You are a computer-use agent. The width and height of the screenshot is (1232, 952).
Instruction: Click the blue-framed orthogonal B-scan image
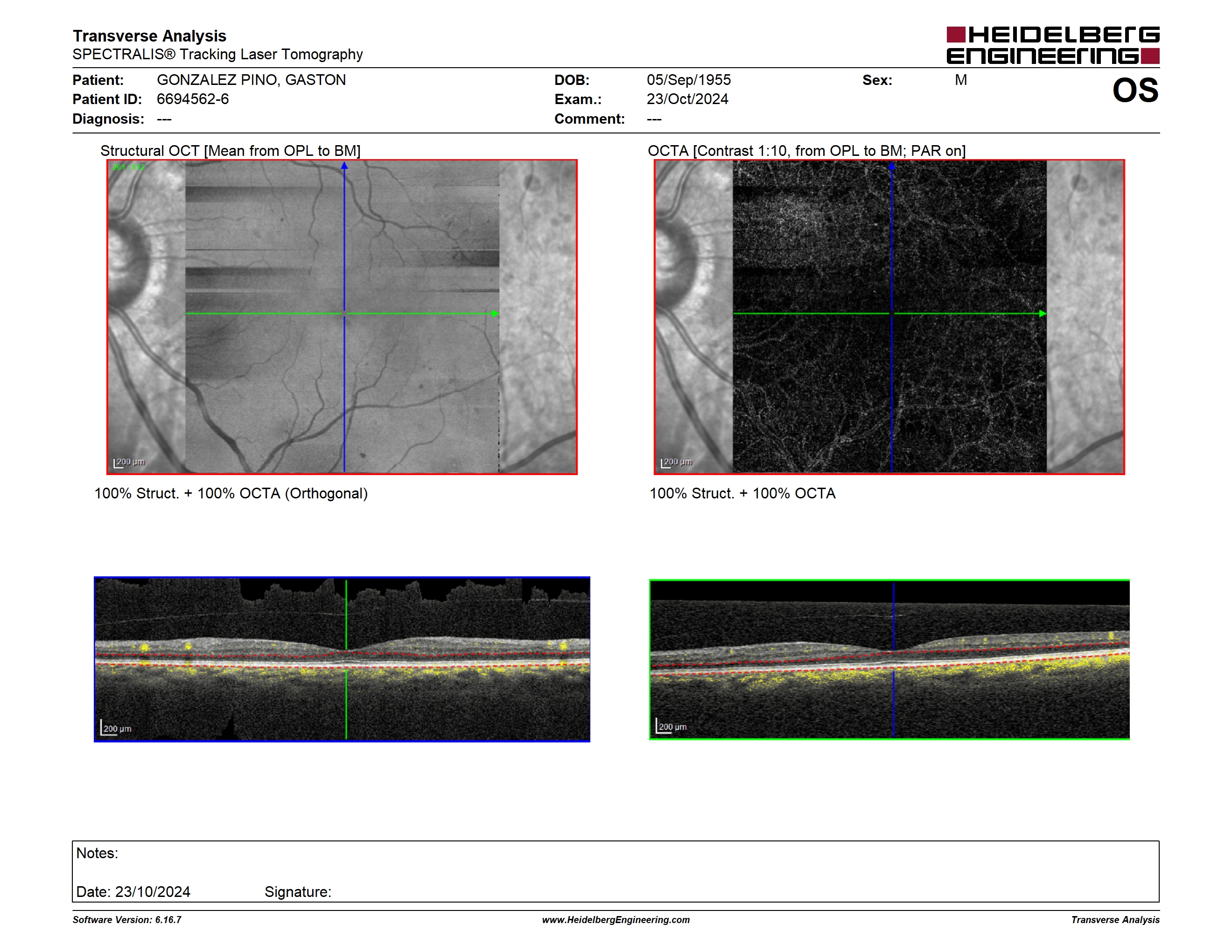coord(342,659)
